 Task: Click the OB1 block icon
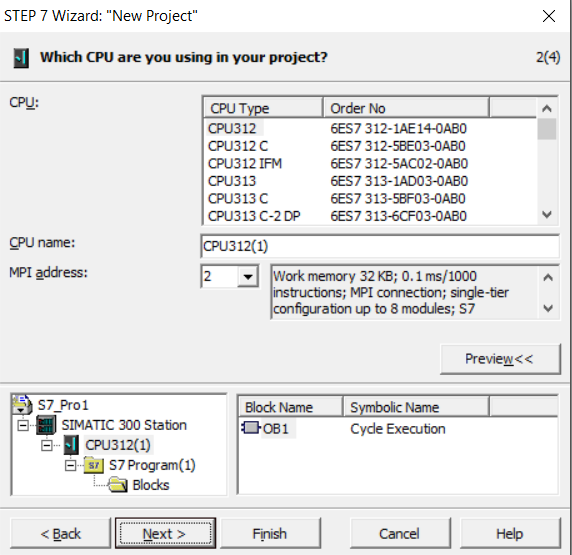point(251,428)
